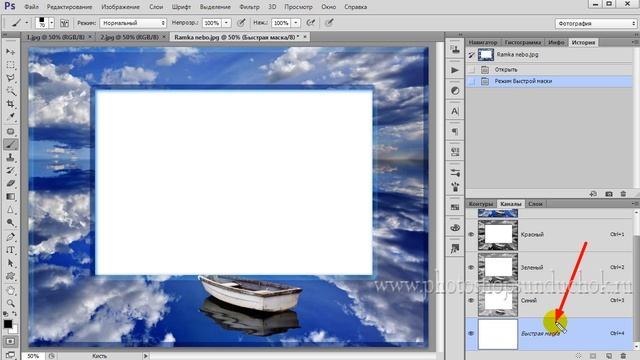Select the Custom Shape tool
The image size is (640, 360).
11,276
